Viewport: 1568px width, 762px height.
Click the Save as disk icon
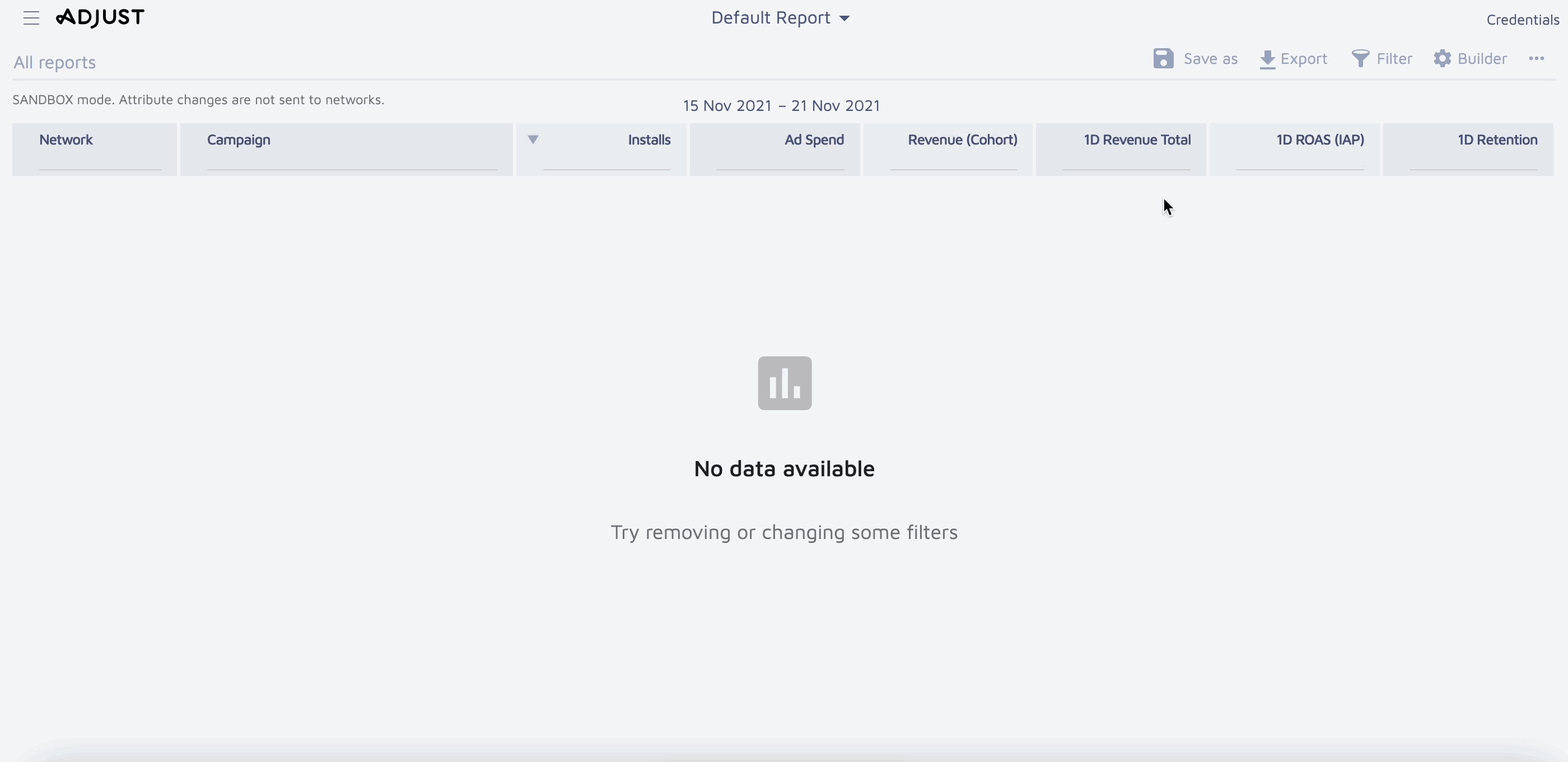pos(1164,58)
